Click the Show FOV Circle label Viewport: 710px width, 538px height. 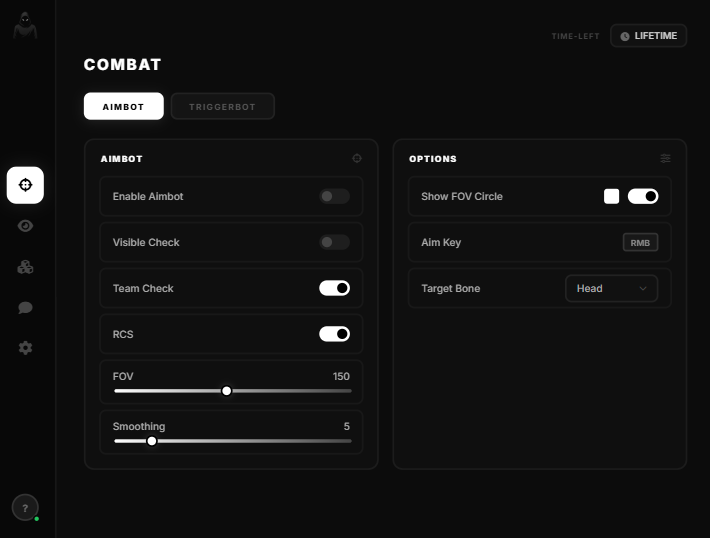click(462, 196)
